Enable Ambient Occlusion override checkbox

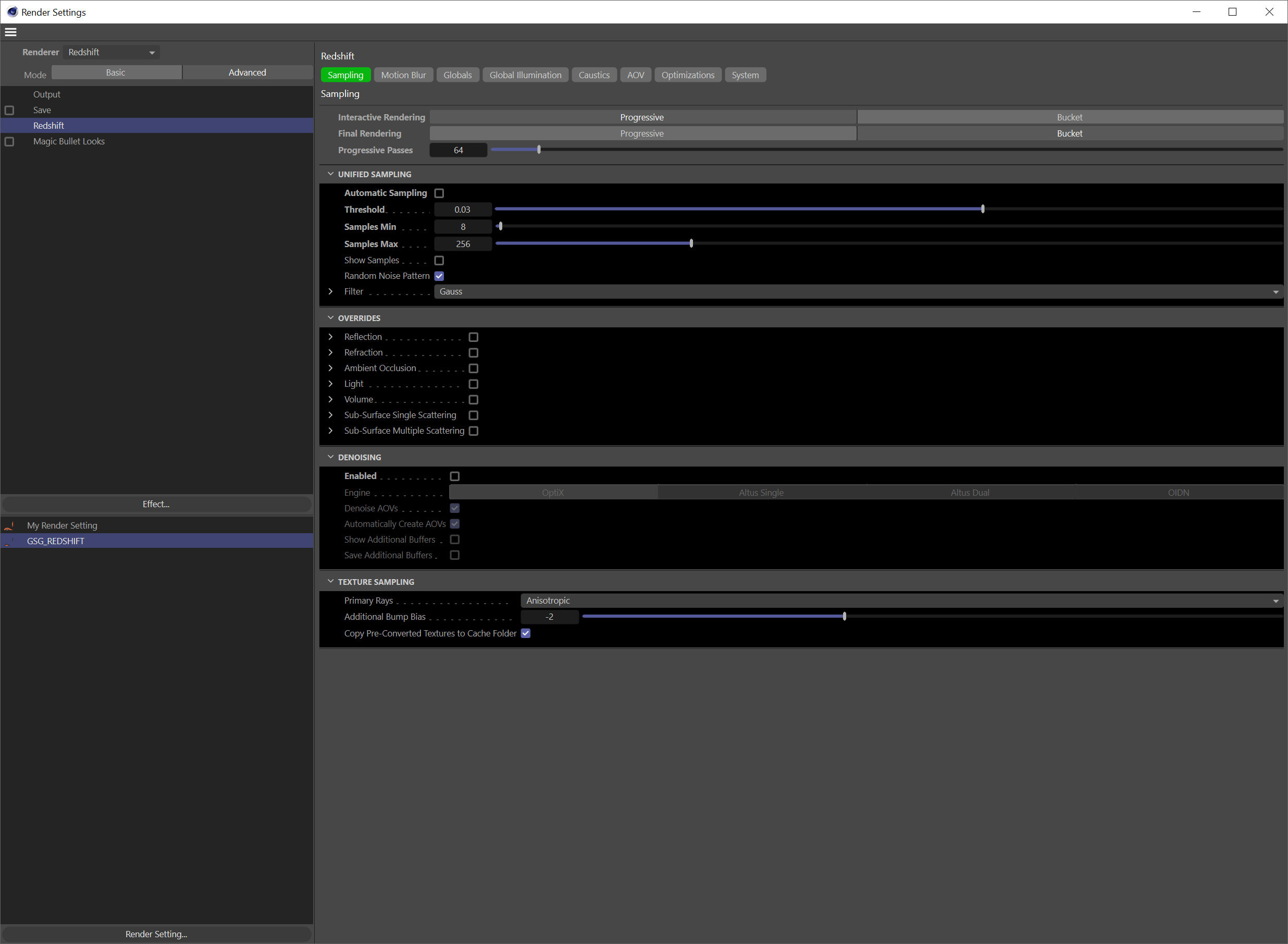click(474, 369)
